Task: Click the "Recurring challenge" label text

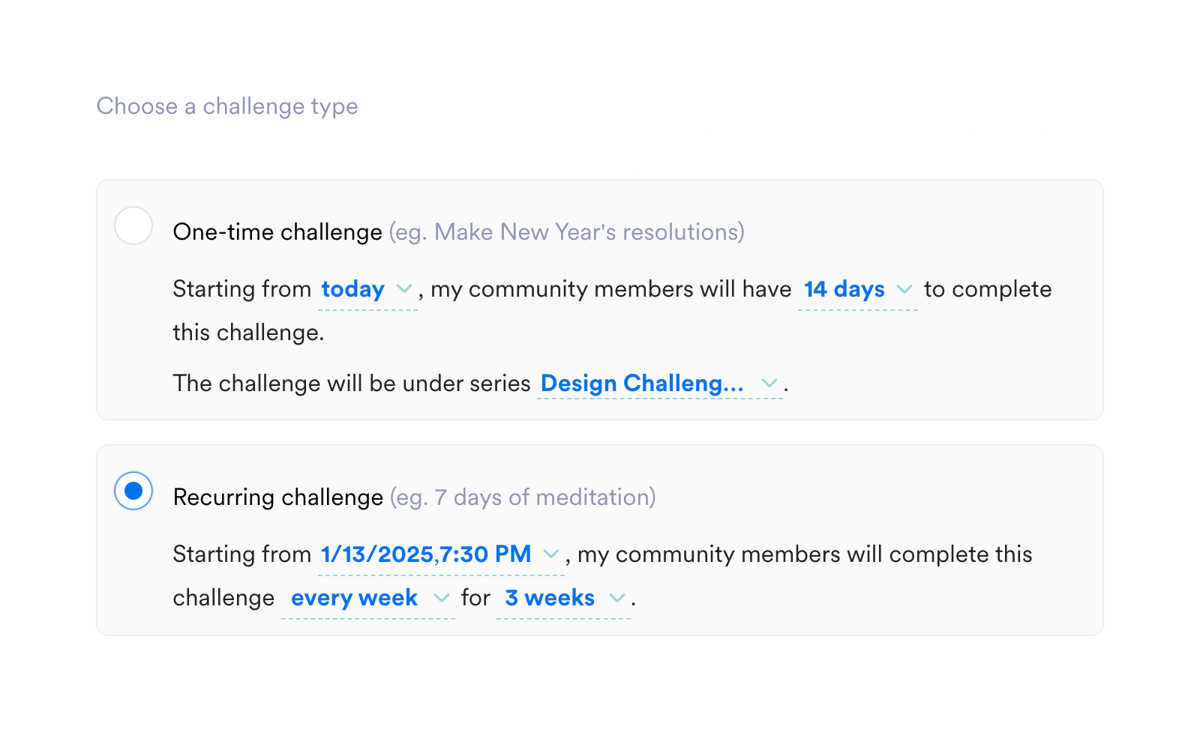Action: [278, 497]
